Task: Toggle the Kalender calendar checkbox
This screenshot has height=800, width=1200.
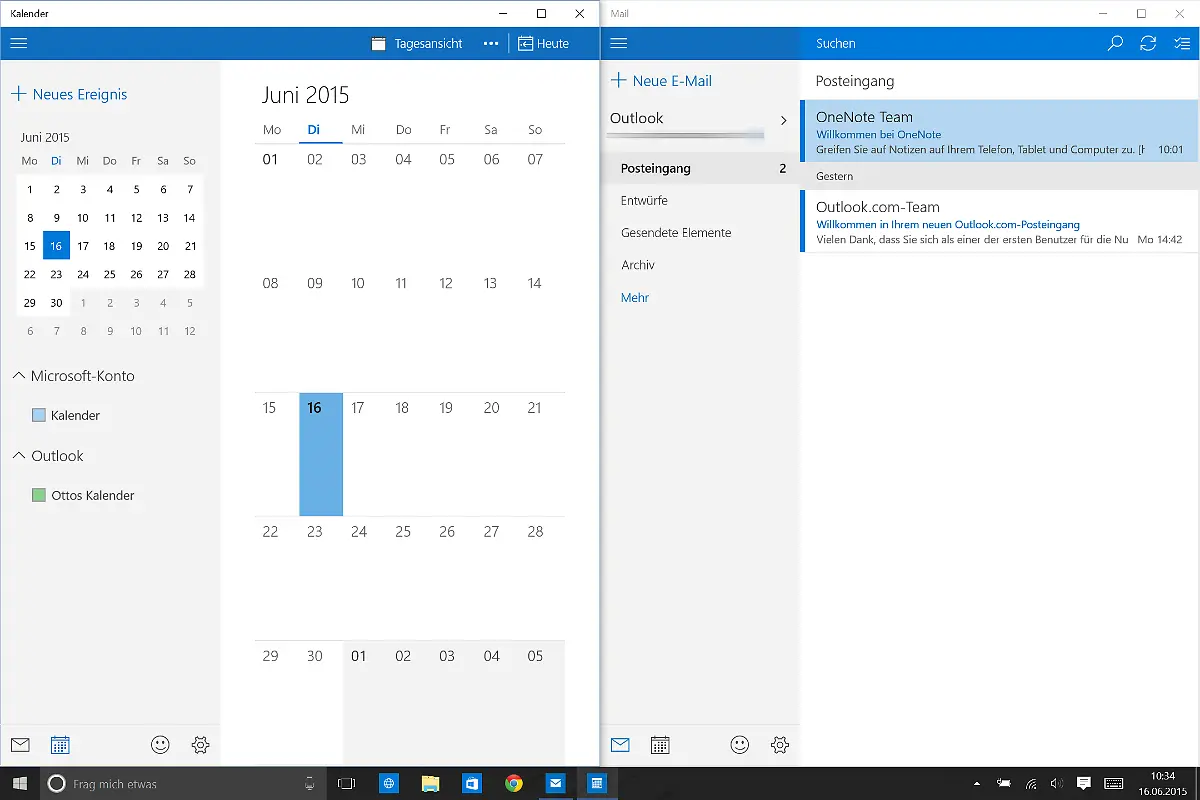Action: pos(39,415)
